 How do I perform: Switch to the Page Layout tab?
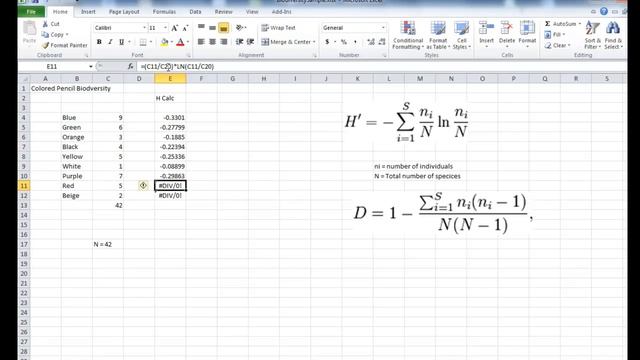tap(124, 12)
